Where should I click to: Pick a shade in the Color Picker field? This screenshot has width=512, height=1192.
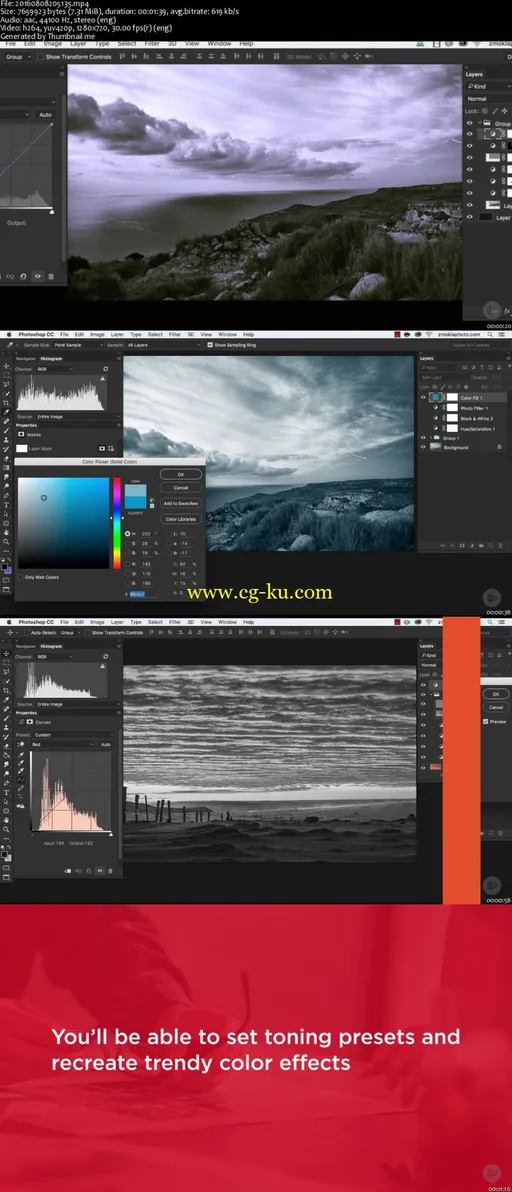click(64, 522)
